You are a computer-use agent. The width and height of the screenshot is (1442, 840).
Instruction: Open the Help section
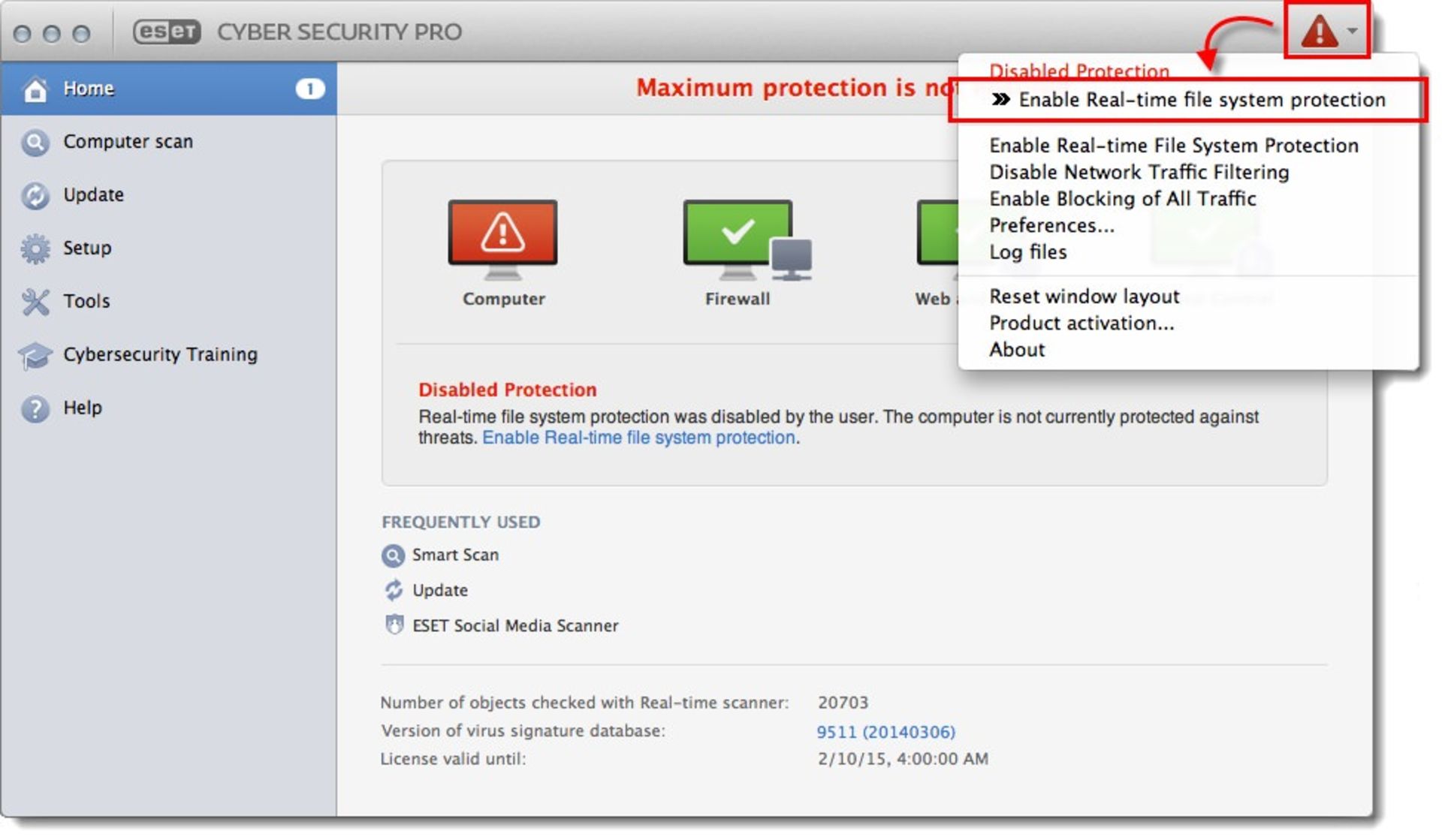[168, 408]
